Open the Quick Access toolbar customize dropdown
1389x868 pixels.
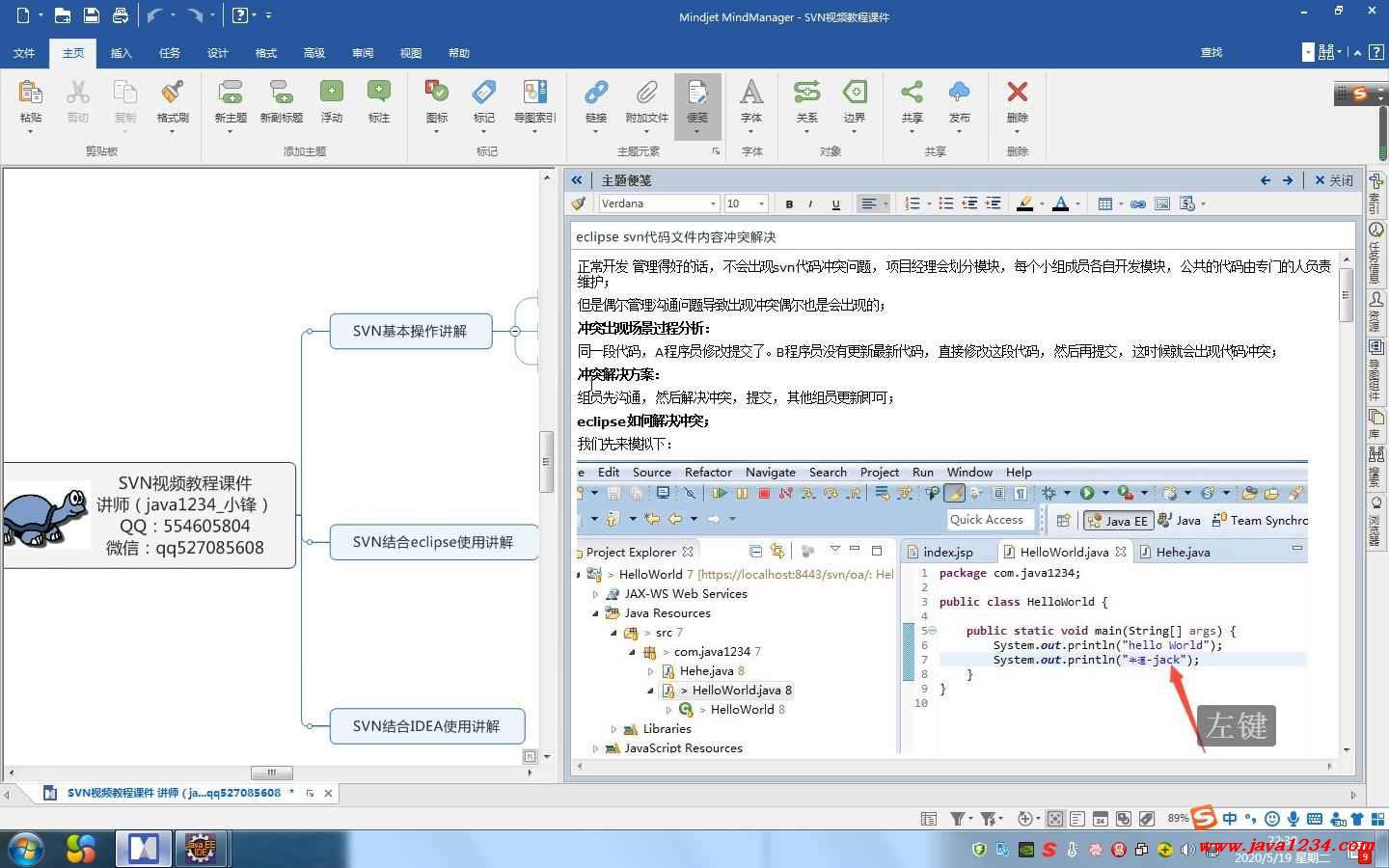click(268, 15)
